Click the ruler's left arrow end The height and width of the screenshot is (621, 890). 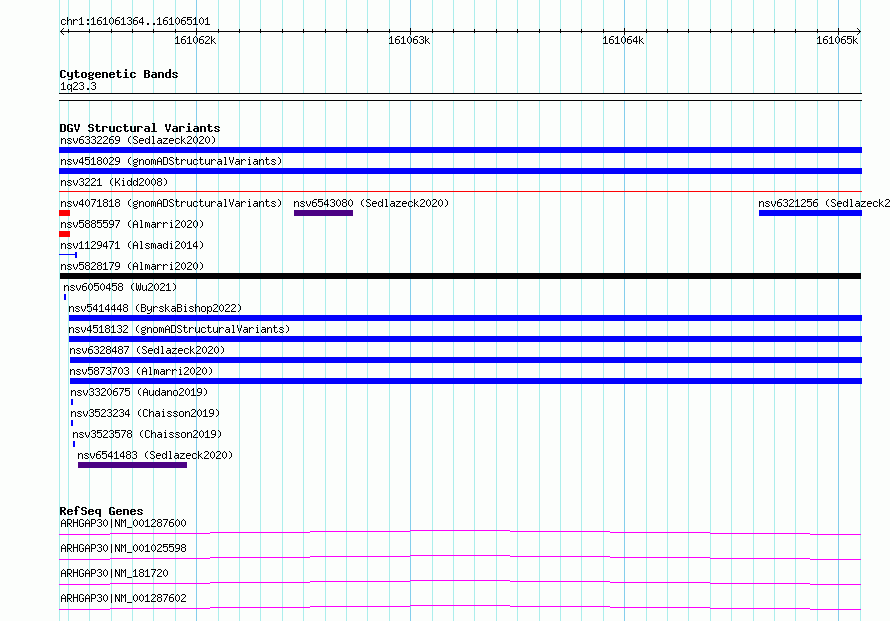click(x=62, y=31)
